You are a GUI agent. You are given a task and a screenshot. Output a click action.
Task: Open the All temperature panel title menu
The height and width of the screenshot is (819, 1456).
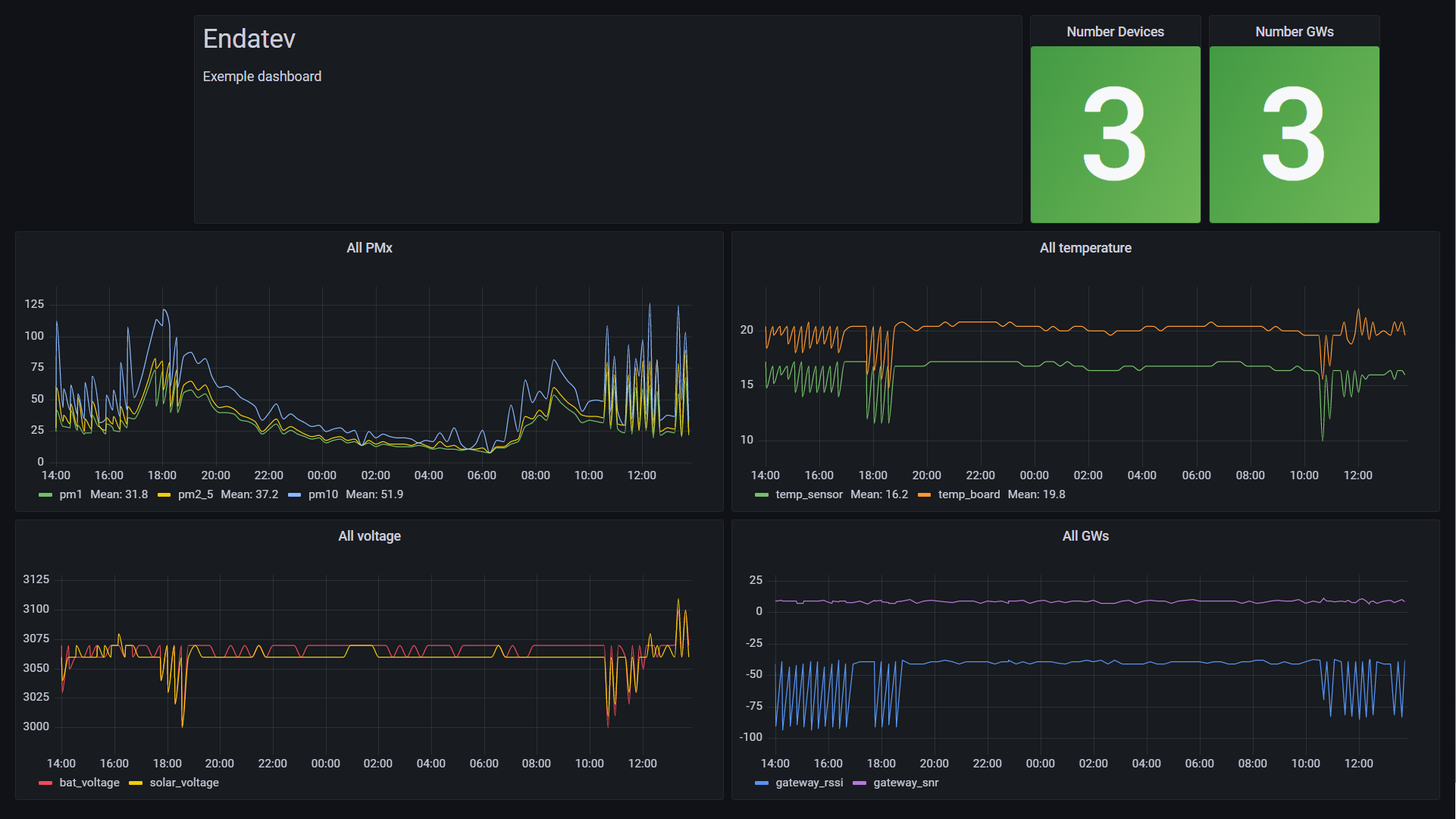1085,248
